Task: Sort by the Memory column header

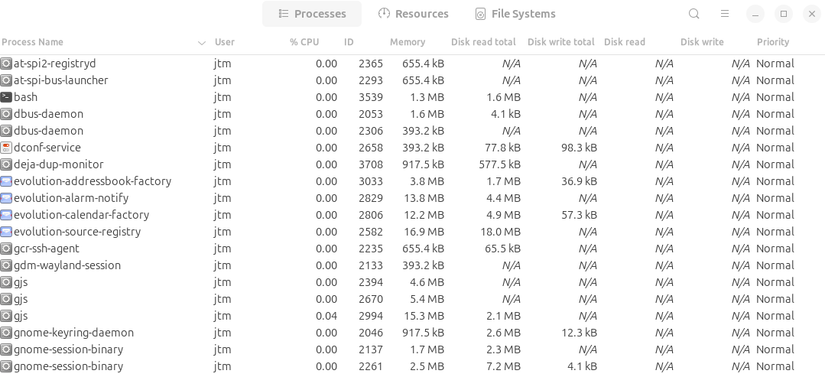Action: [x=407, y=42]
